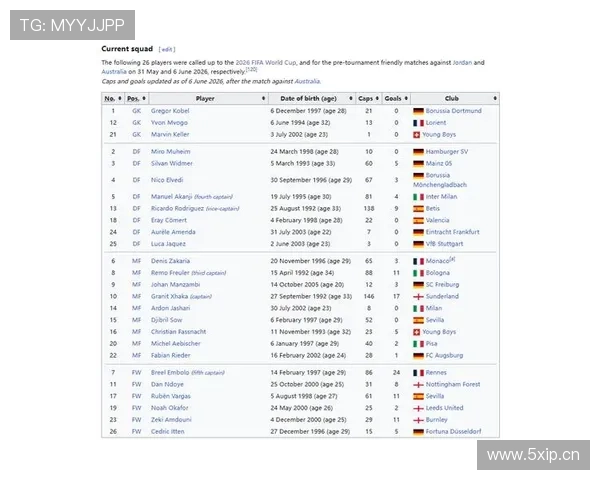Open VfB Stuttgart club link
This screenshot has height=480, width=600.
(444, 244)
